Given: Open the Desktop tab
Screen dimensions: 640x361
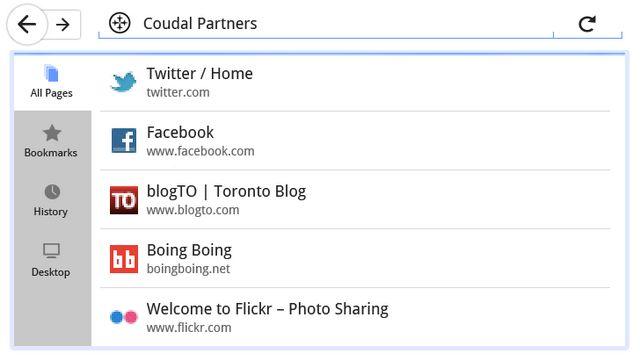Looking at the screenshot, I should click(x=51, y=260).
